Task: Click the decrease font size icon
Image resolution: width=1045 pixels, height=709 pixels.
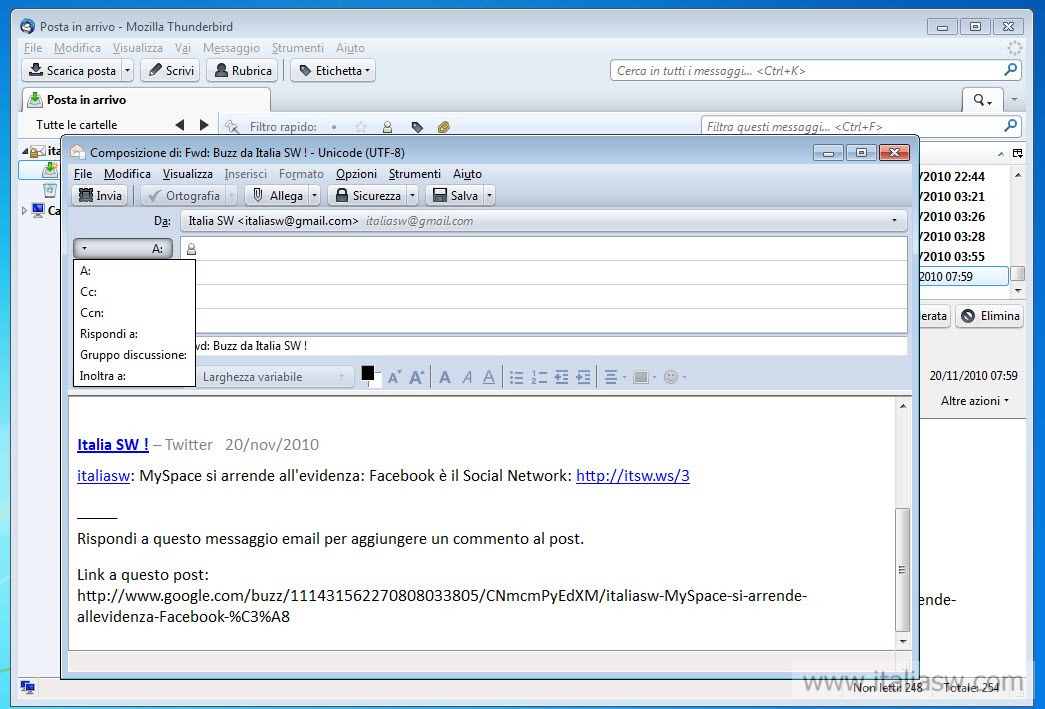Action: click(394, 377)
